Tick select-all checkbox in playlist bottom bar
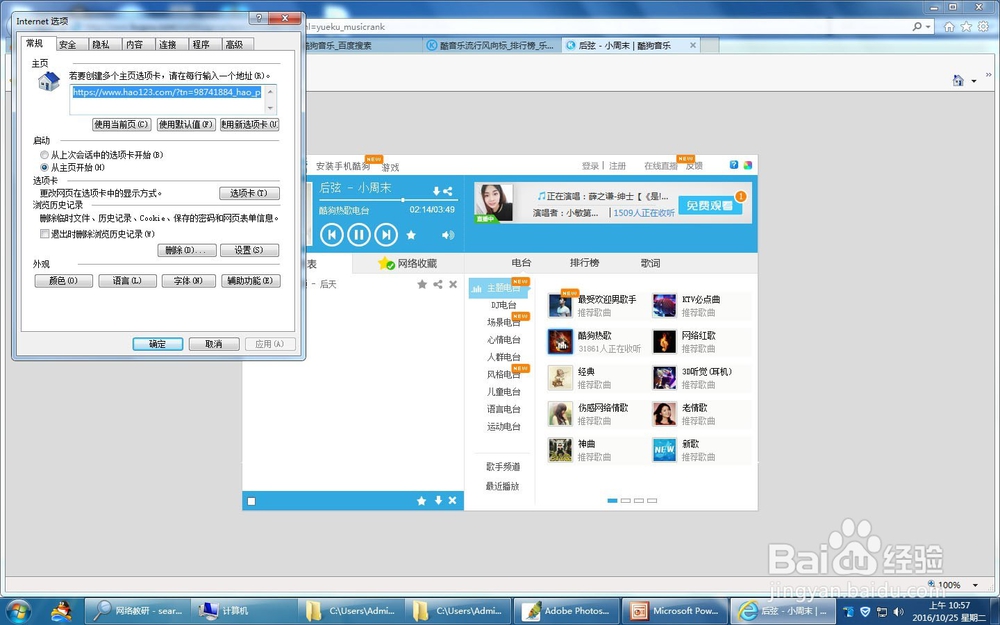The height and width of the screenshot is (625, 1000). pyautogui.click(x=251, y=501)
